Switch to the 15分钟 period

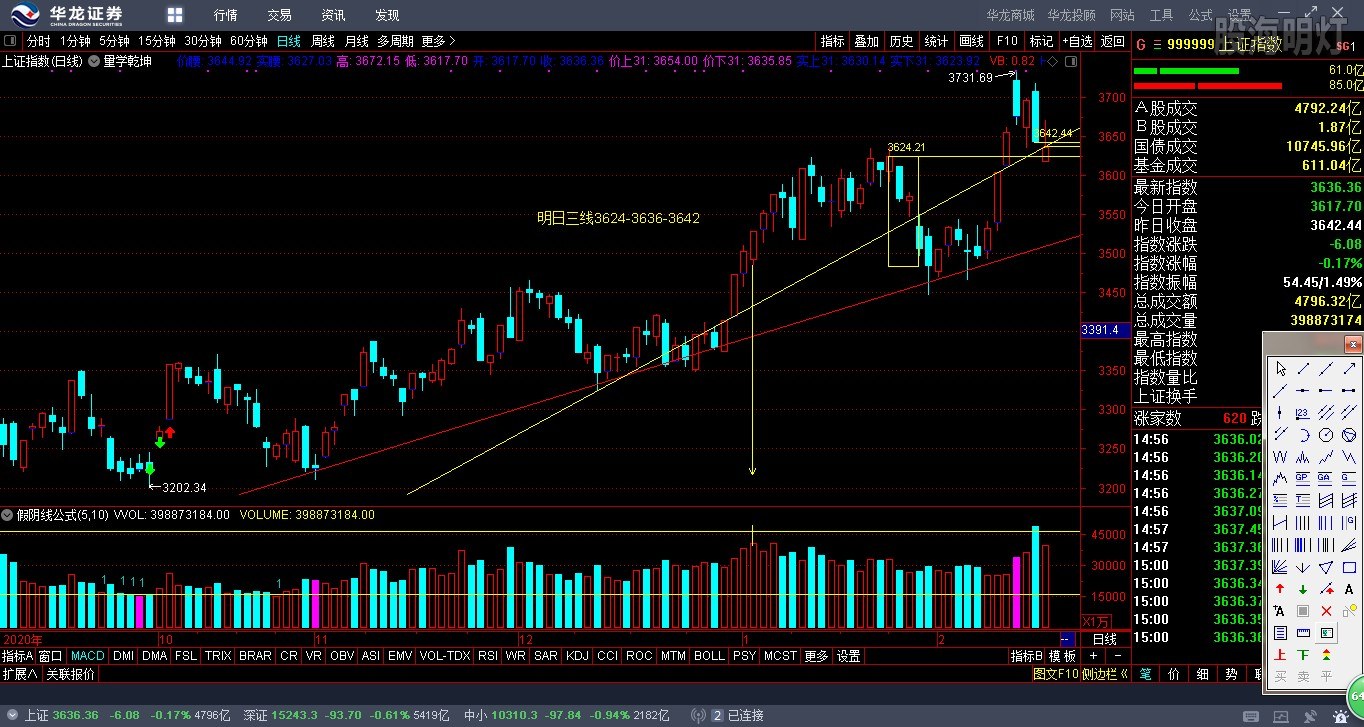[157, 41]
